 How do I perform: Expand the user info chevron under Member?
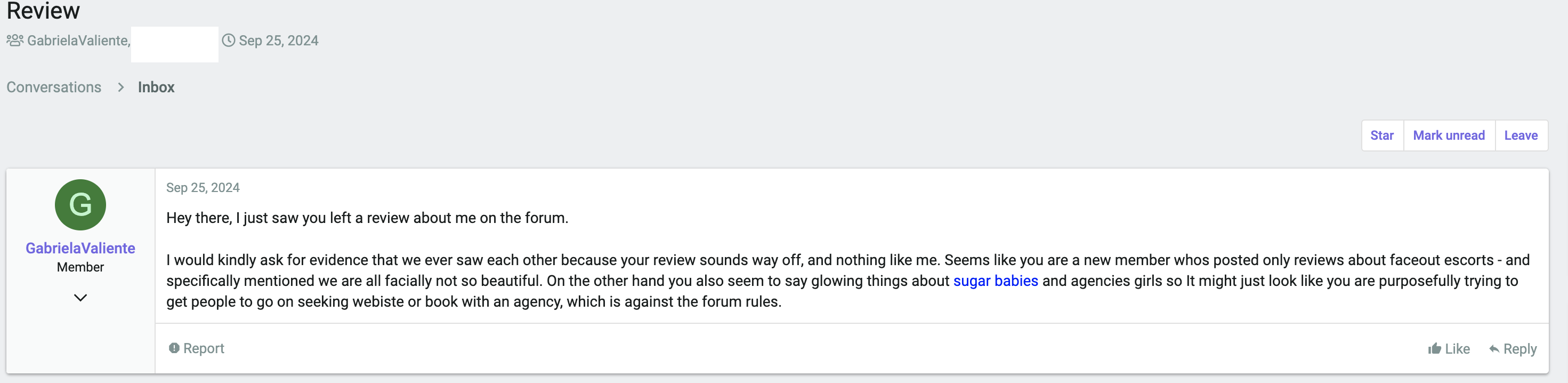click(x=80, y=298)
